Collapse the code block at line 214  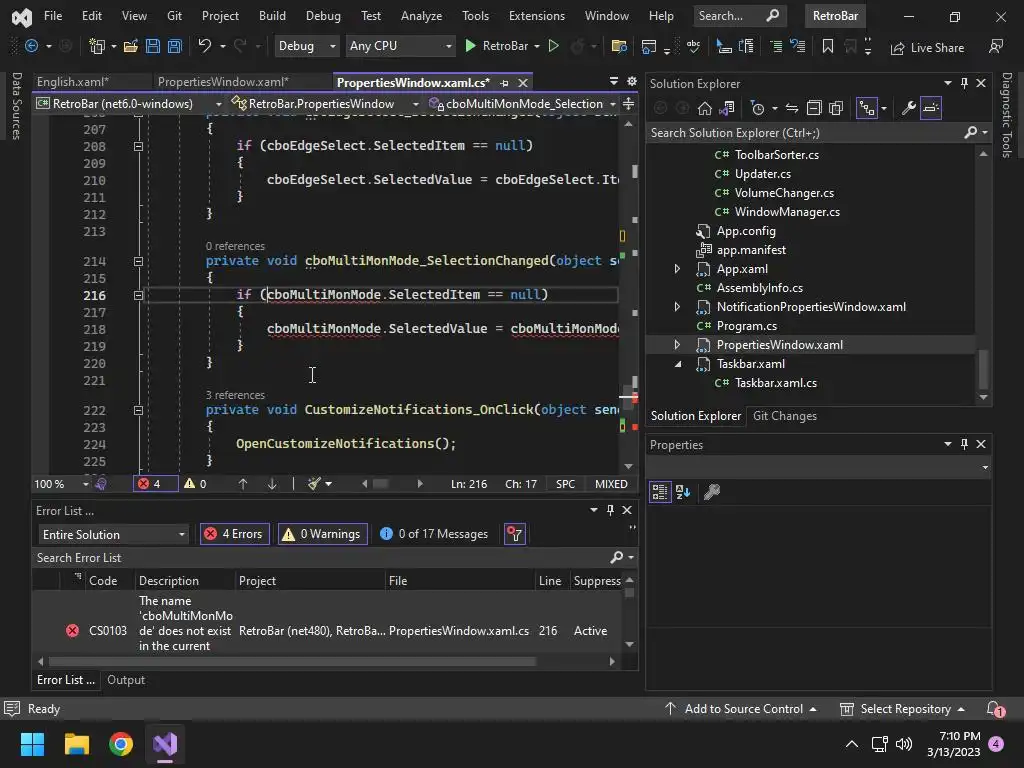[138, 261]
